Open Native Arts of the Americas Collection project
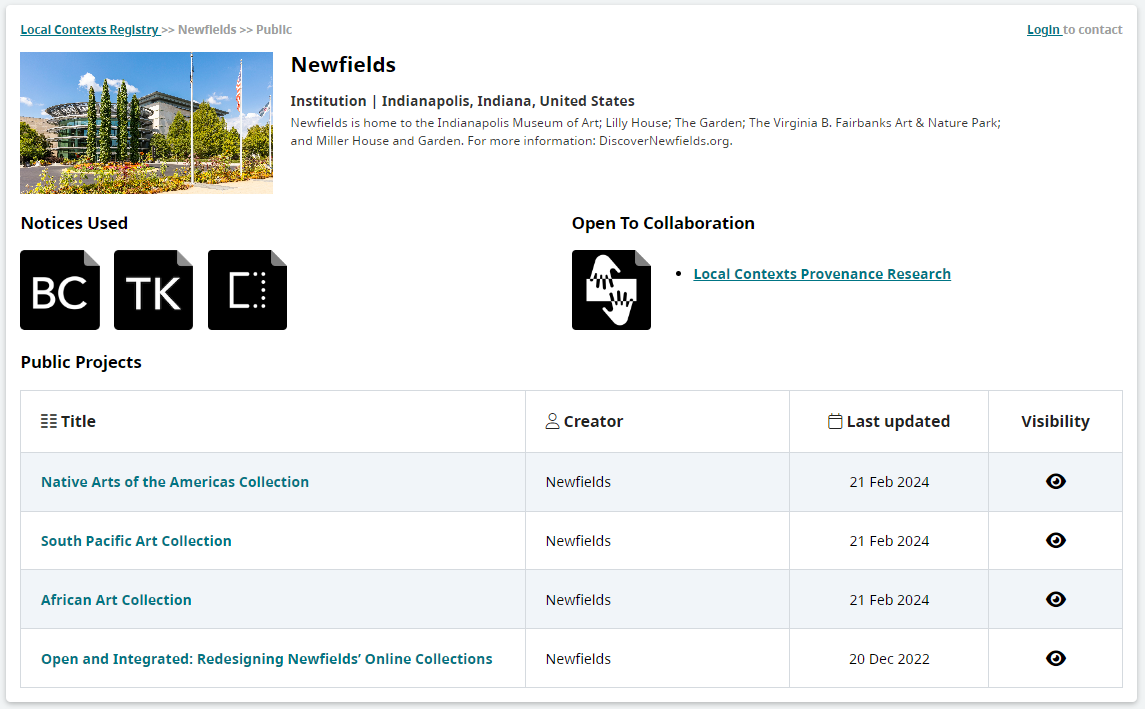The image size is (1145, 709). click(175, 482)
